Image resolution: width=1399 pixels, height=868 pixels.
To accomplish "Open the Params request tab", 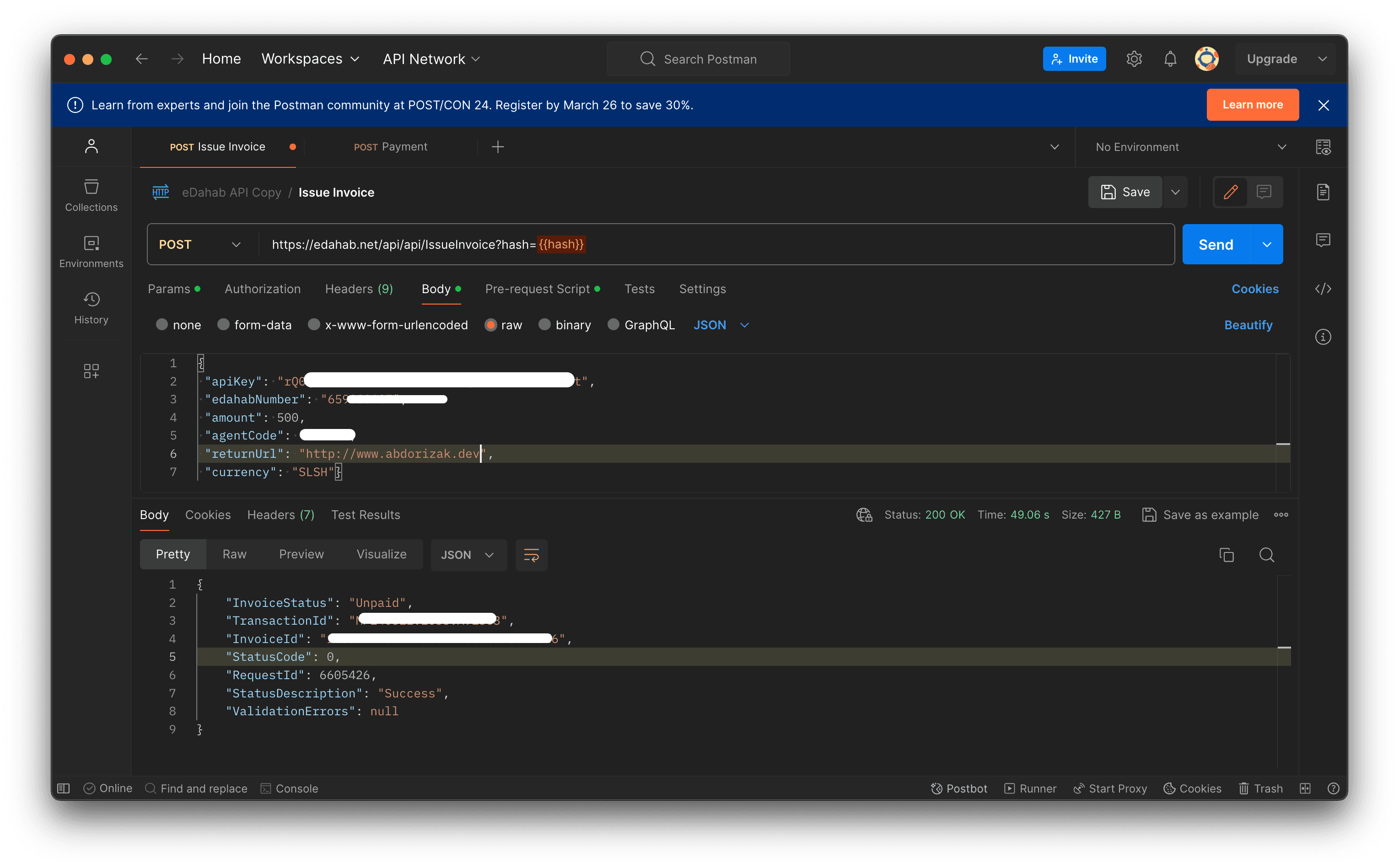I will [x=174, y=289].
